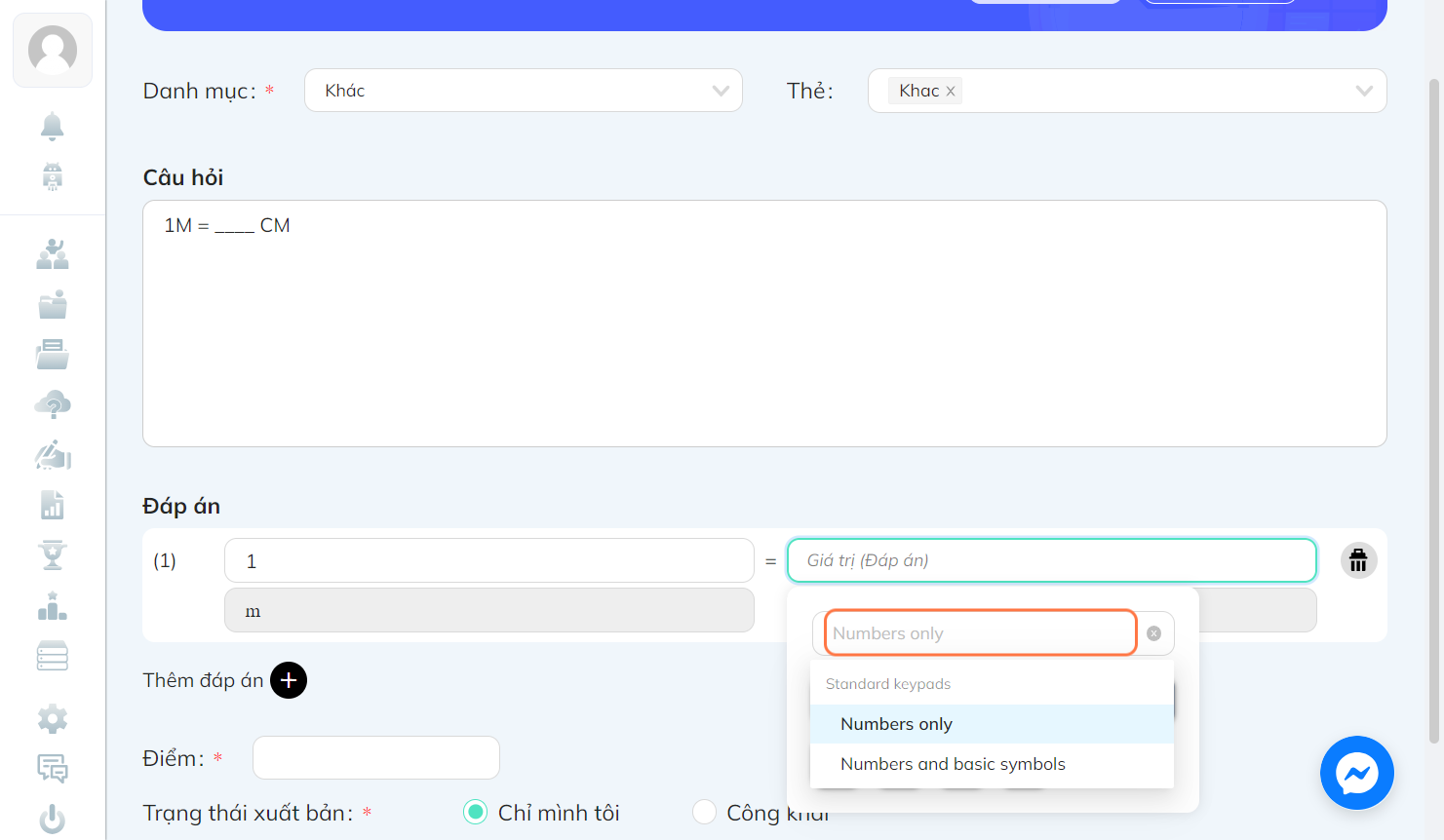1444x840 pixels.
Task: Click the Giá trị (Đáp án) field
Action: 1052,560
